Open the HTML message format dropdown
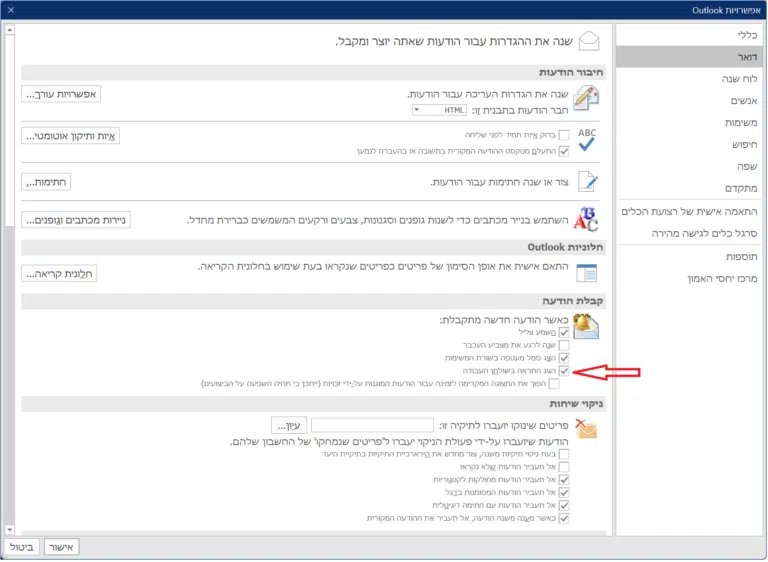 click(x=439, y=110)
